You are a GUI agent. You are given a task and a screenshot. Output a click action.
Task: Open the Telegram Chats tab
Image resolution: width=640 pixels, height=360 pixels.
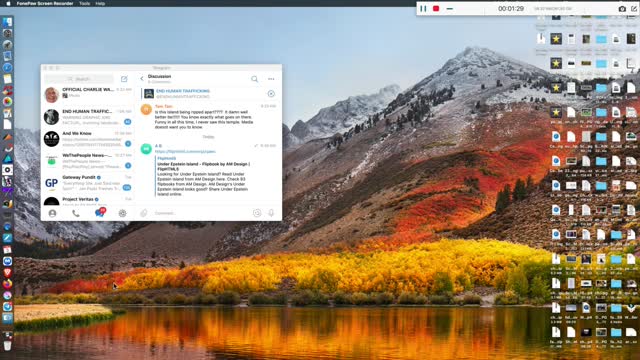pyautogui.click(x=100, y=213)
